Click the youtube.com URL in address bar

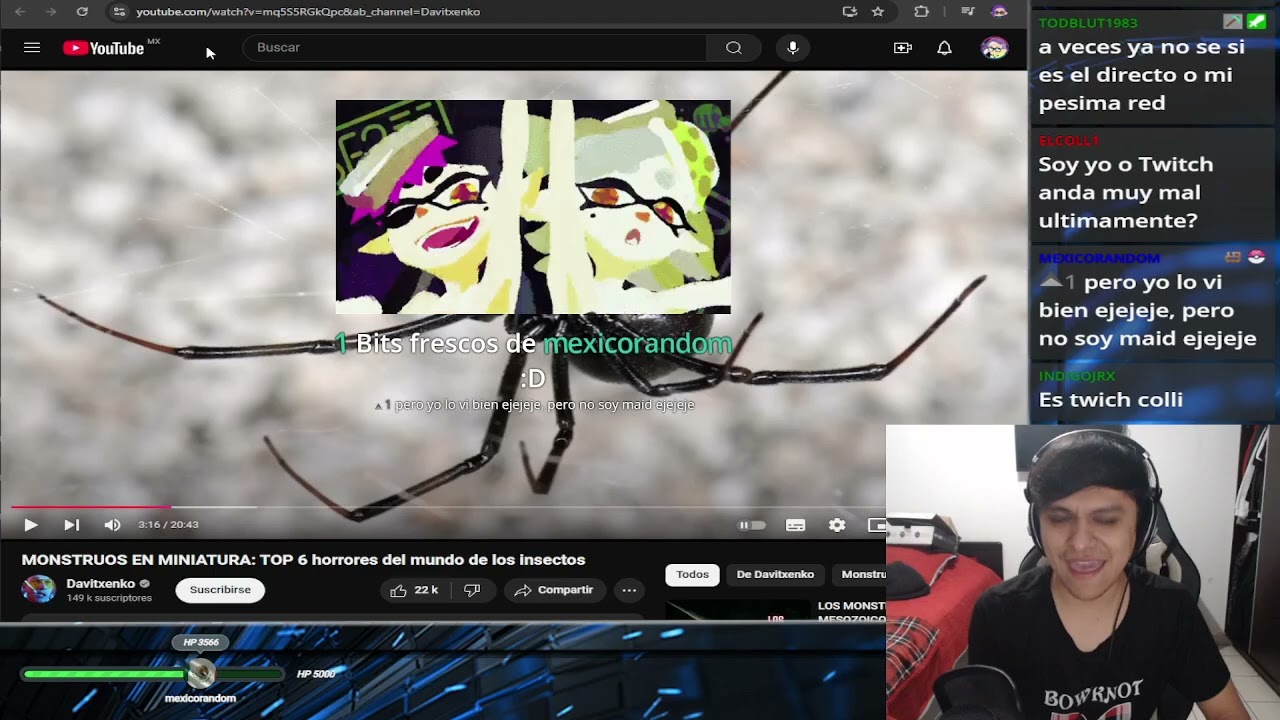click(x=308, y=12)
